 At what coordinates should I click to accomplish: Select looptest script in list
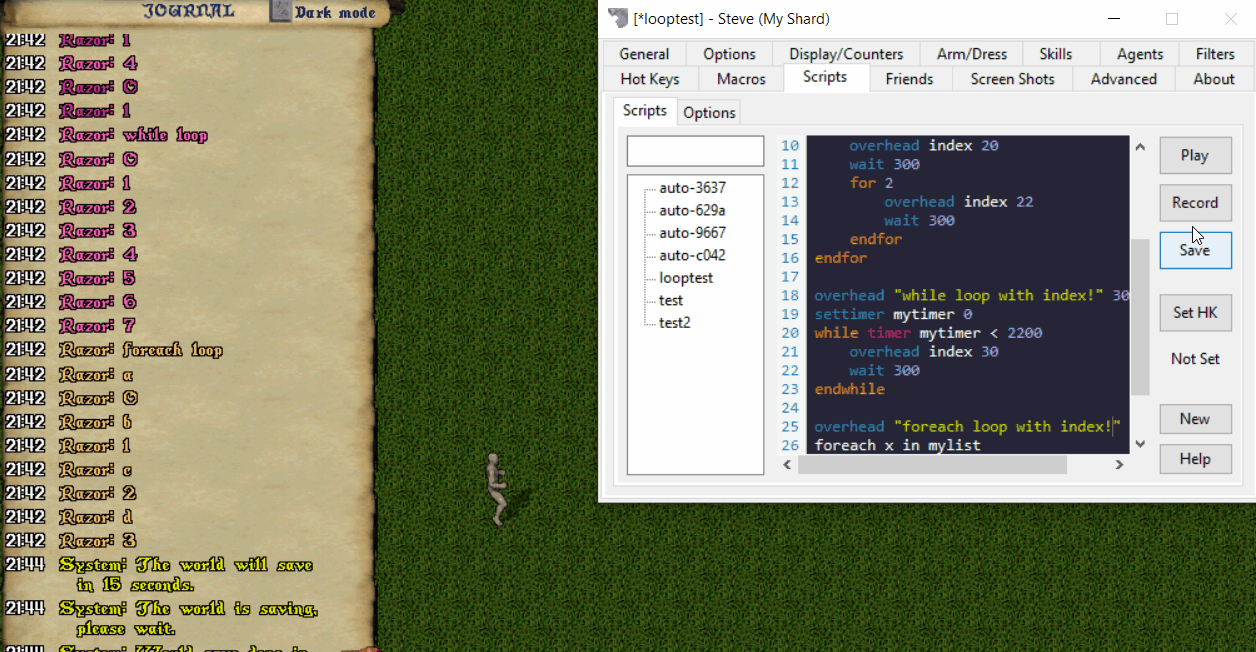pos(686,278)
